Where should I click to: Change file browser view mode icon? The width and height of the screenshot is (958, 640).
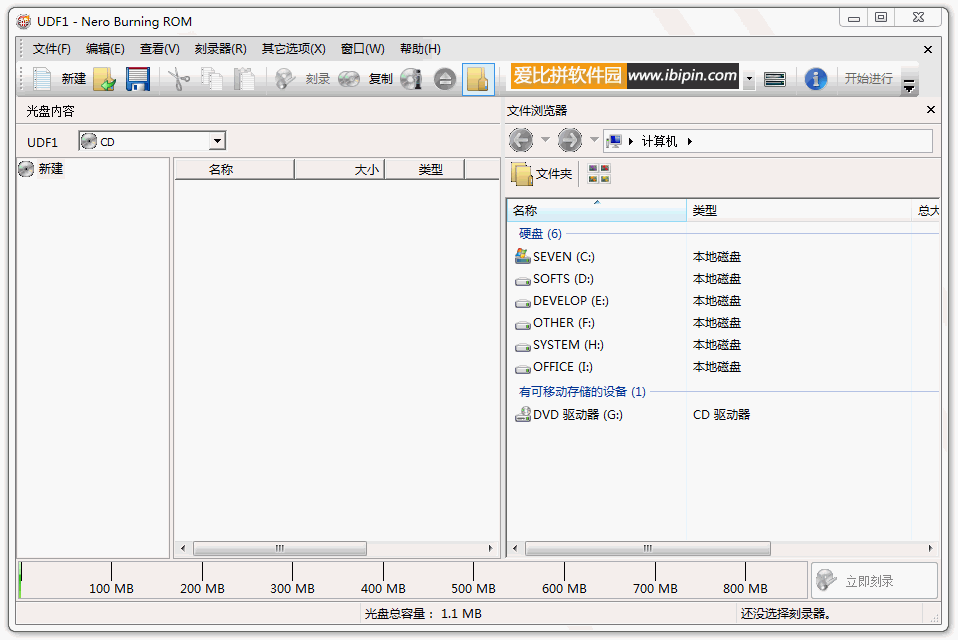[599, 174]
